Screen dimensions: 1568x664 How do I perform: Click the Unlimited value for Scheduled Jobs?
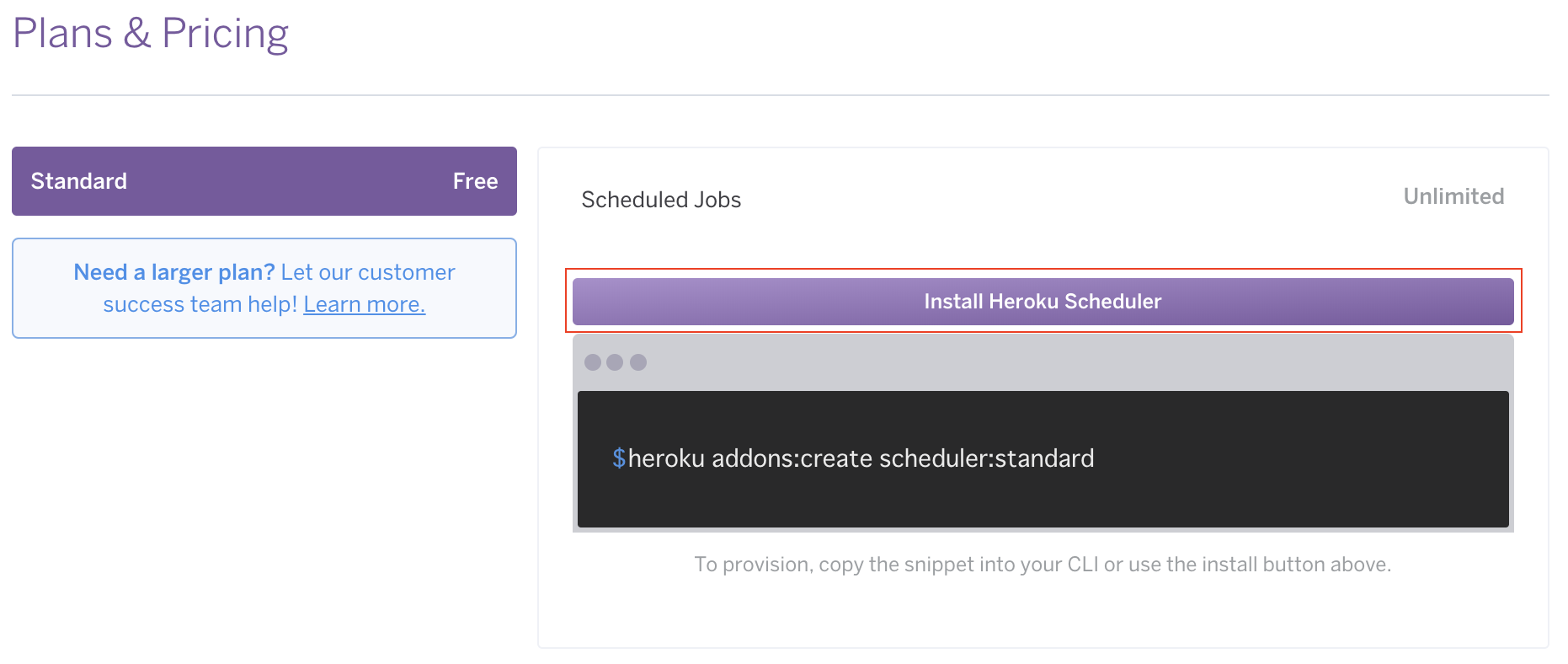pos(1453,196)
